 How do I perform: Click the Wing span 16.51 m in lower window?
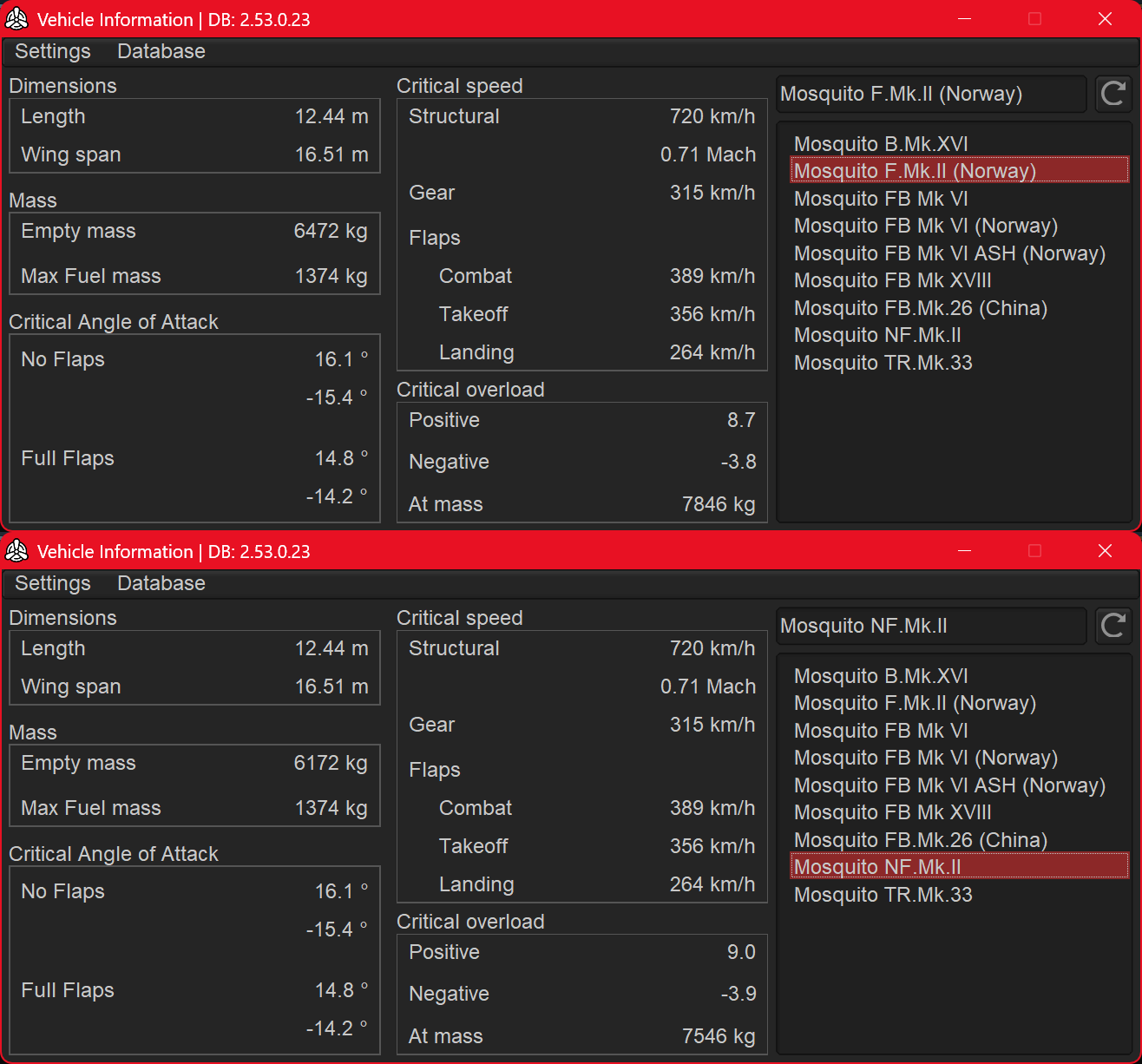tap(331, 686)
